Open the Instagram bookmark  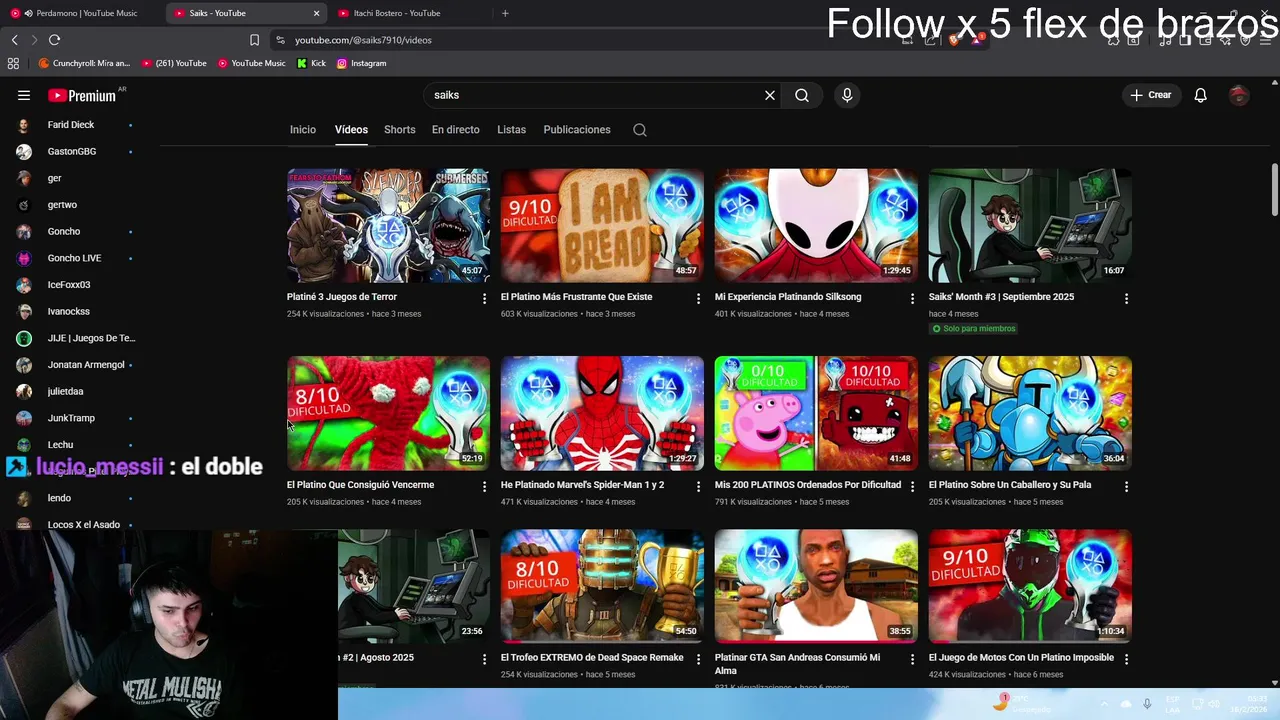point(361,63)
